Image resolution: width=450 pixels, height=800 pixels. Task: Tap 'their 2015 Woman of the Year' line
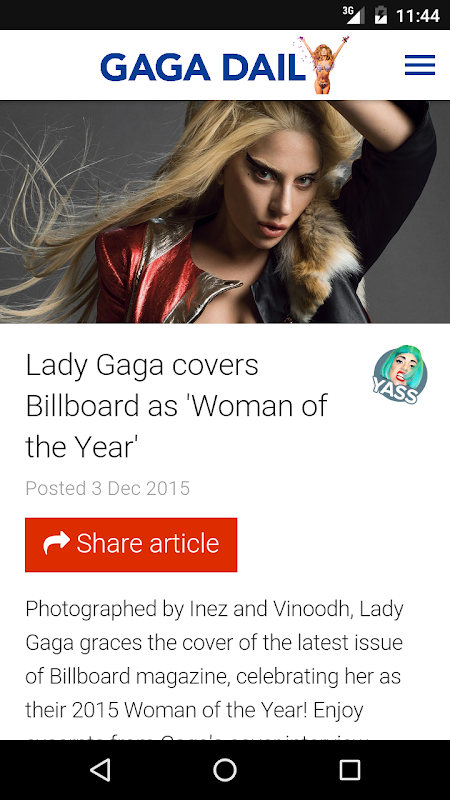coord(167,710)
